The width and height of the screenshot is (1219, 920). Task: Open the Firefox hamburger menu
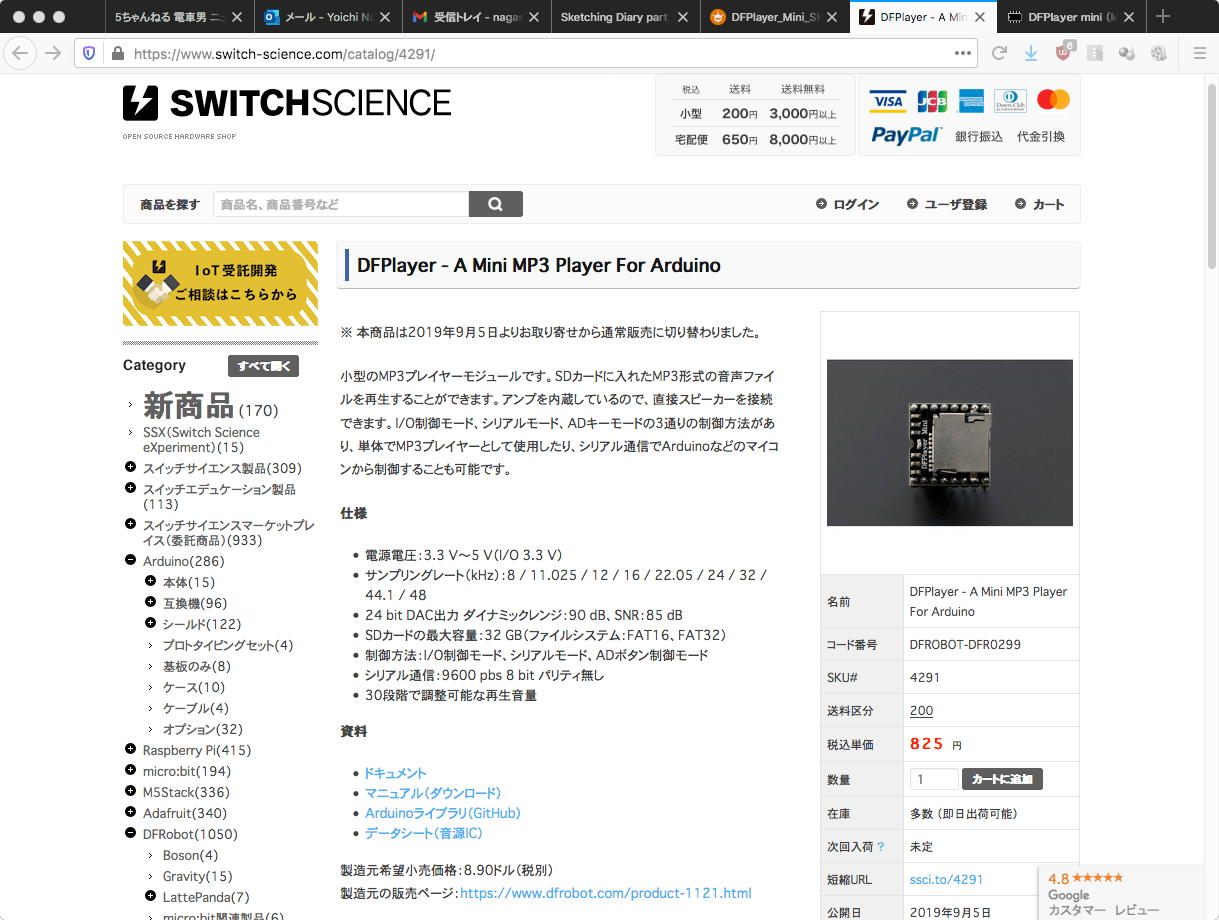pyautogui.click(x=1200, y=53)
